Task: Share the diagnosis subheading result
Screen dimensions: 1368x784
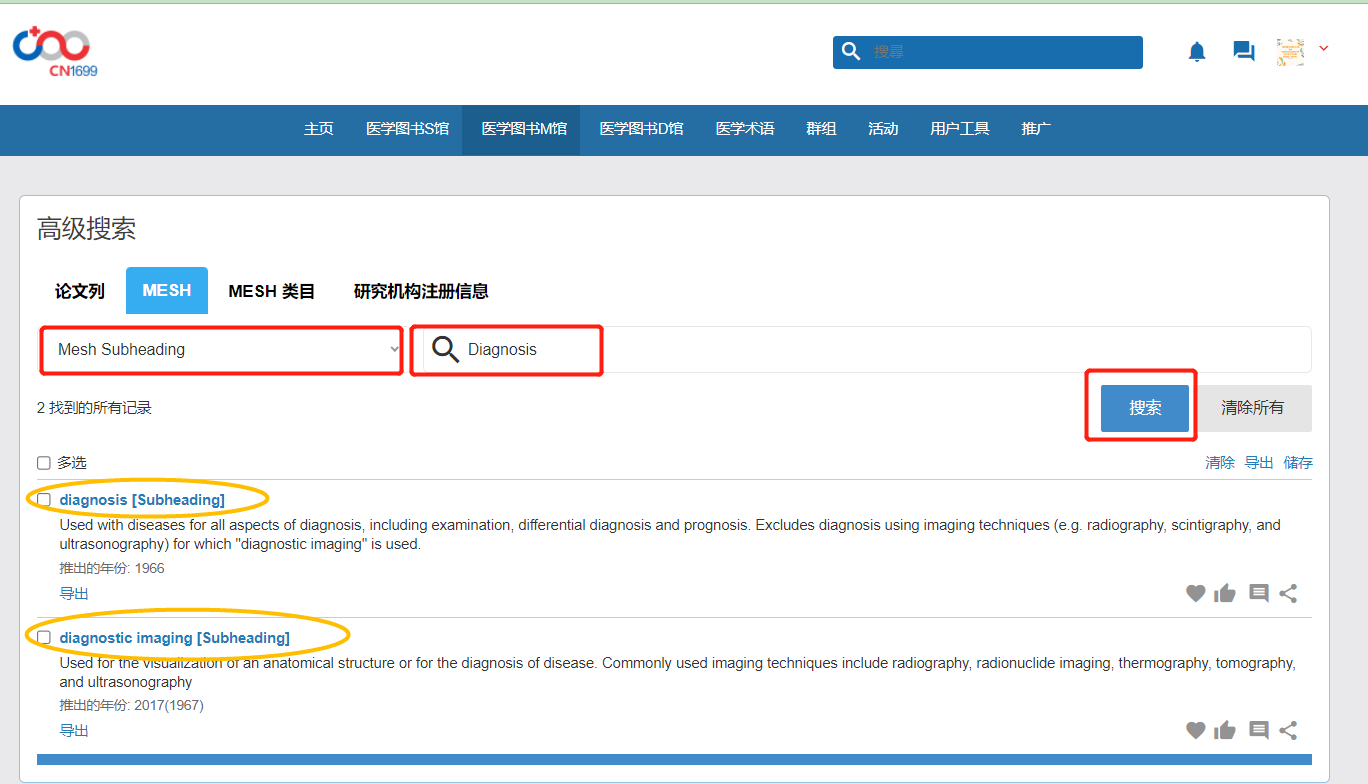Action: click(1289, 594)
